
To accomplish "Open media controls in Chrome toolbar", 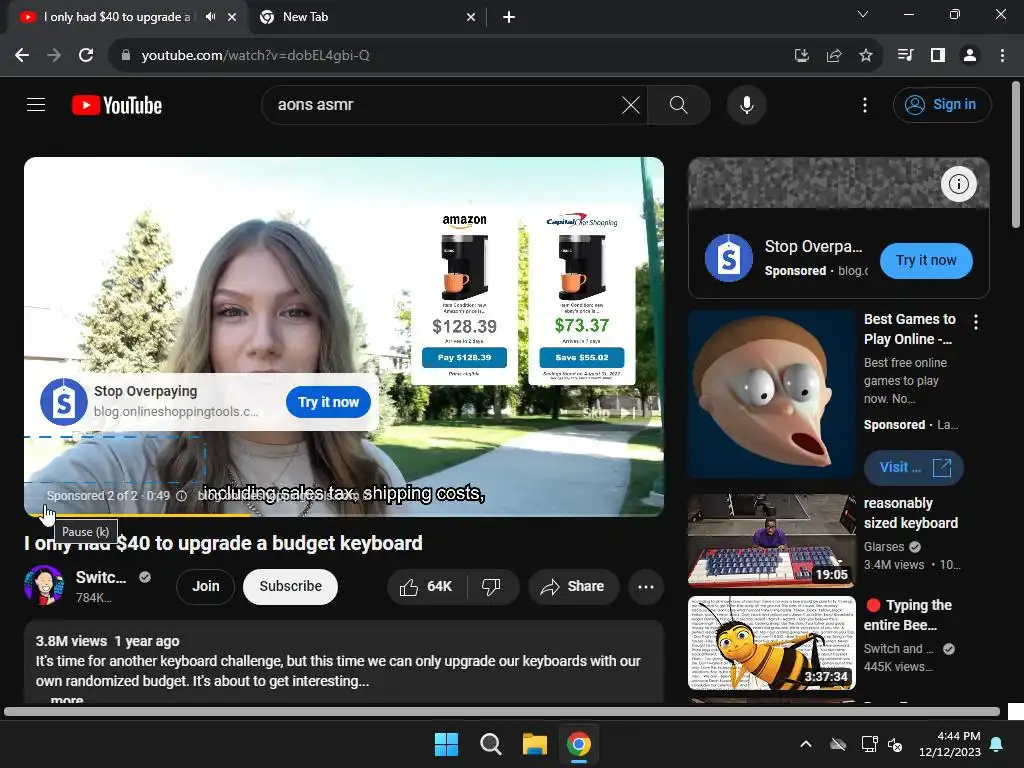I will pos(905,56).
